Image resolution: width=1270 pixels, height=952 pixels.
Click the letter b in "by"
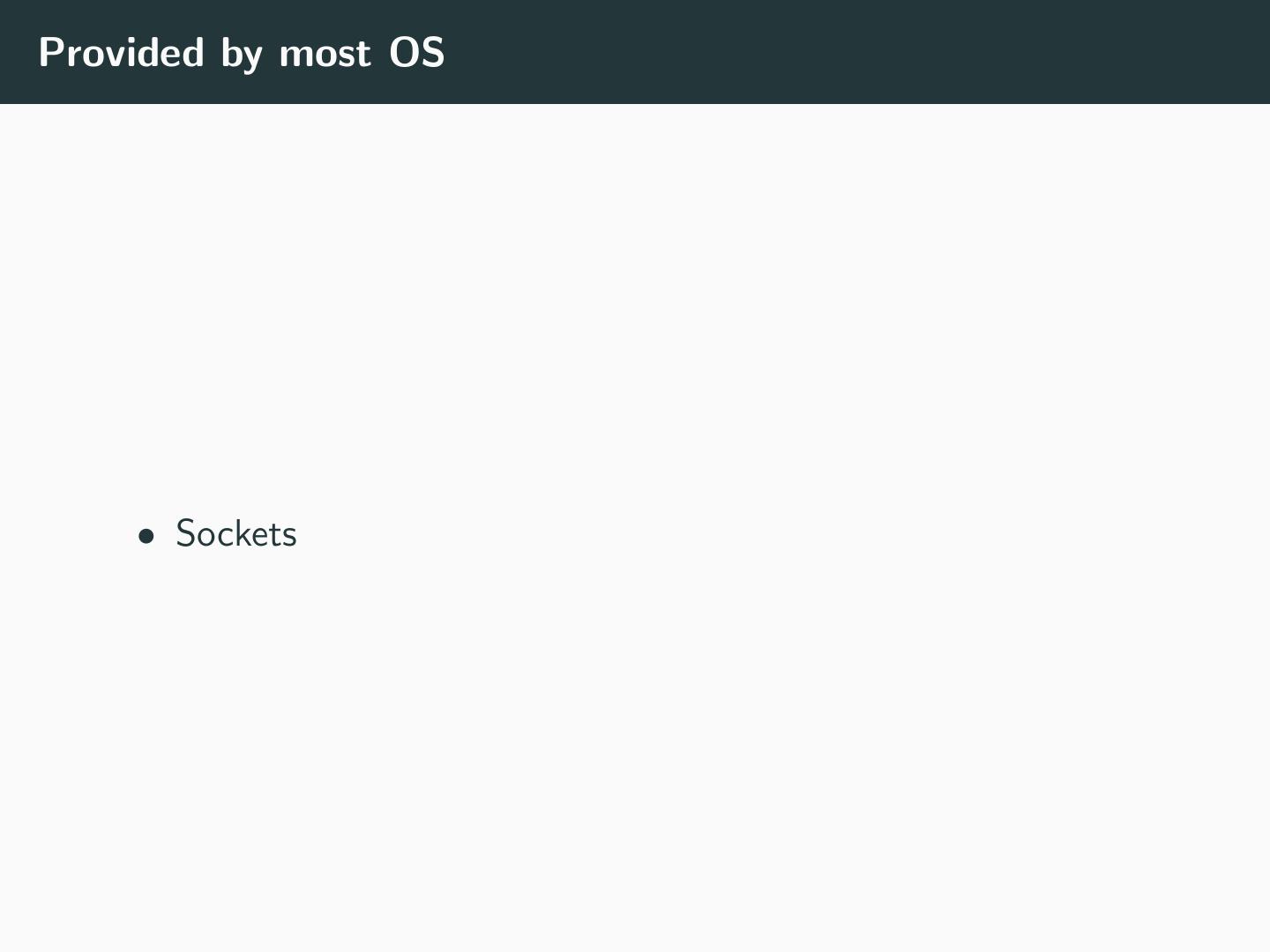pos(231,53)
